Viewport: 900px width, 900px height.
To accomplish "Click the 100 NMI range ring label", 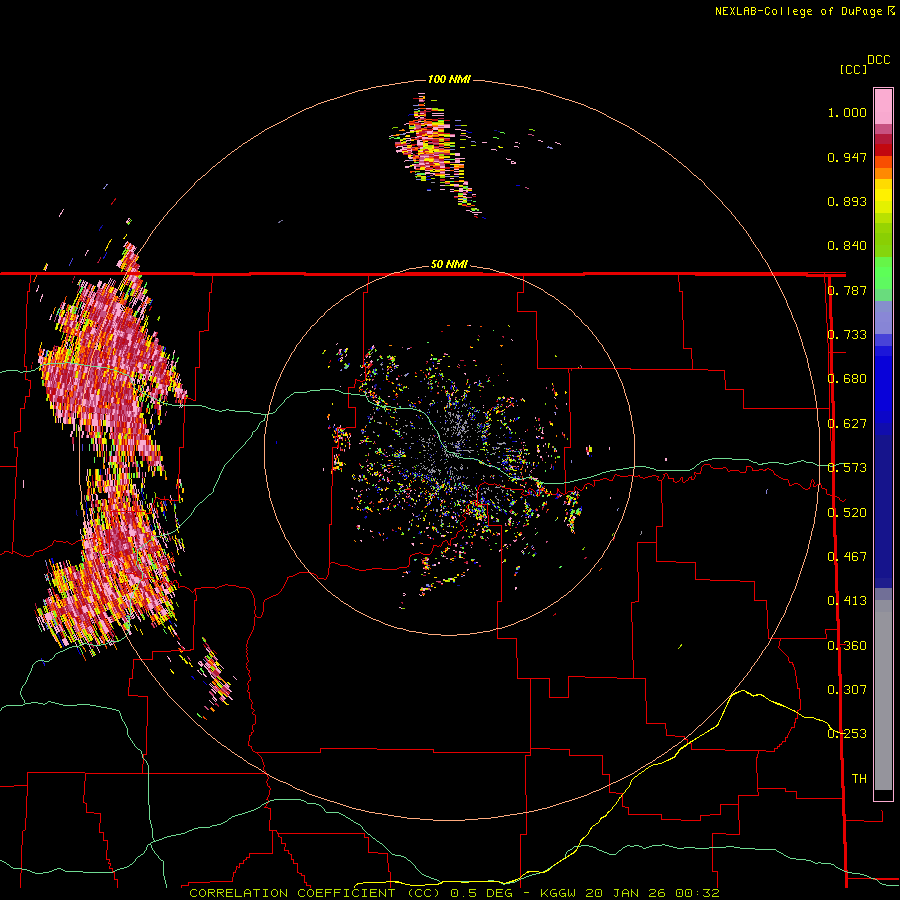I will pos(449,79).
